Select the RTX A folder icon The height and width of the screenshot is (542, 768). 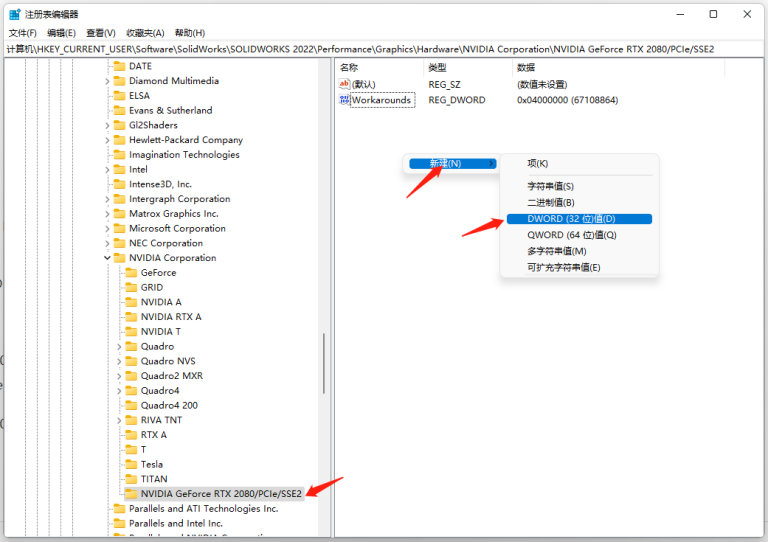tap(131, 435)
